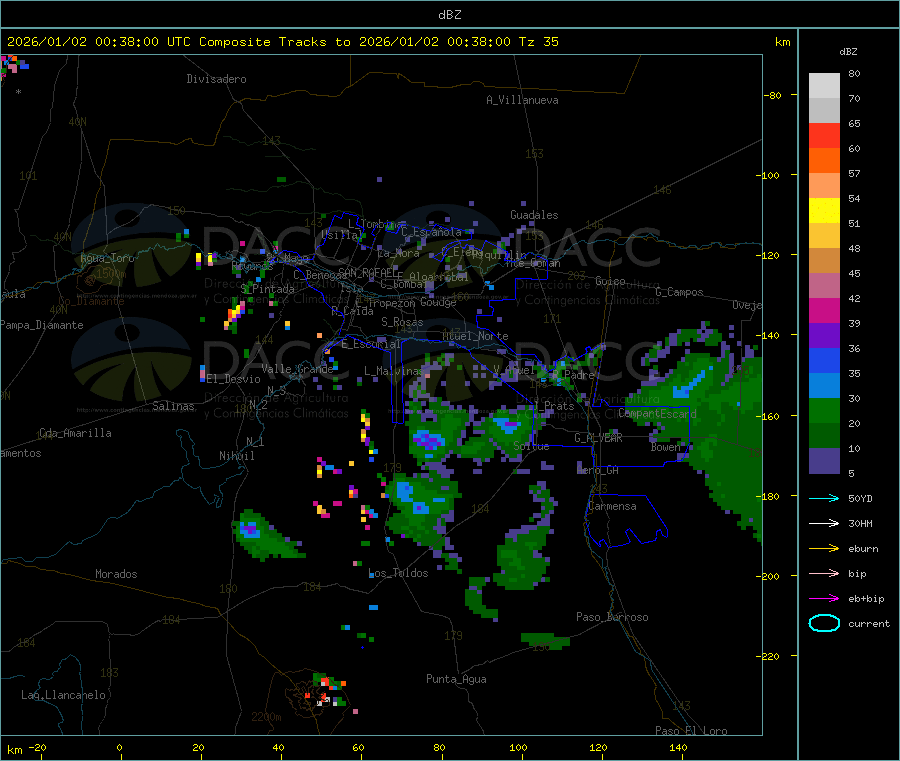Screen dimensions: 900x761
Task: Click the 0 km x-axis tick label
Action: pyautogui.click(x=119, y=747)
